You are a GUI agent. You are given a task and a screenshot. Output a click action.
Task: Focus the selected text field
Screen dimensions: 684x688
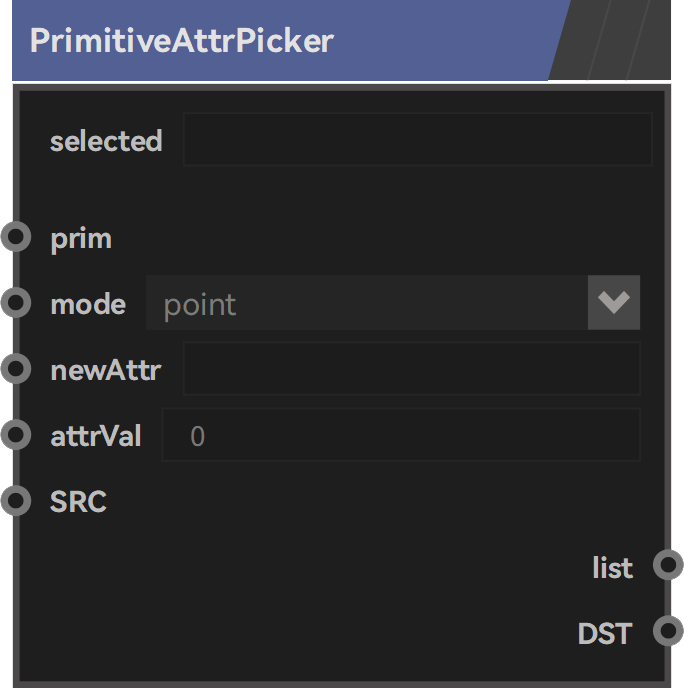tap(418, 139)
